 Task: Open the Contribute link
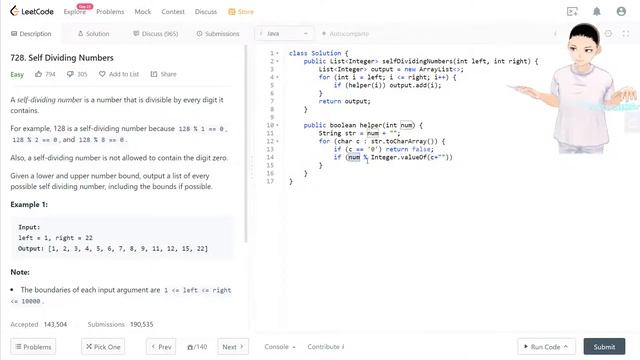326,347
